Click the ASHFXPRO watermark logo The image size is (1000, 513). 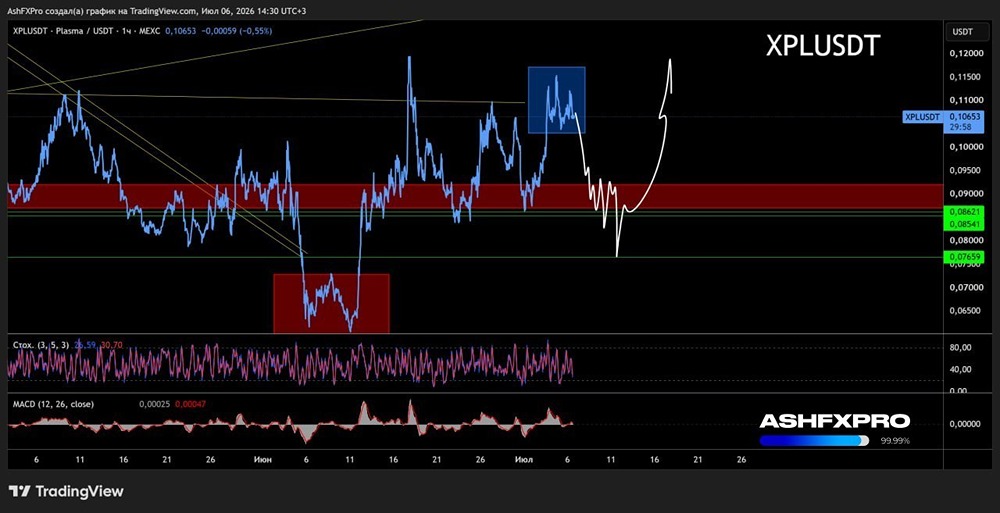point(834,421)
